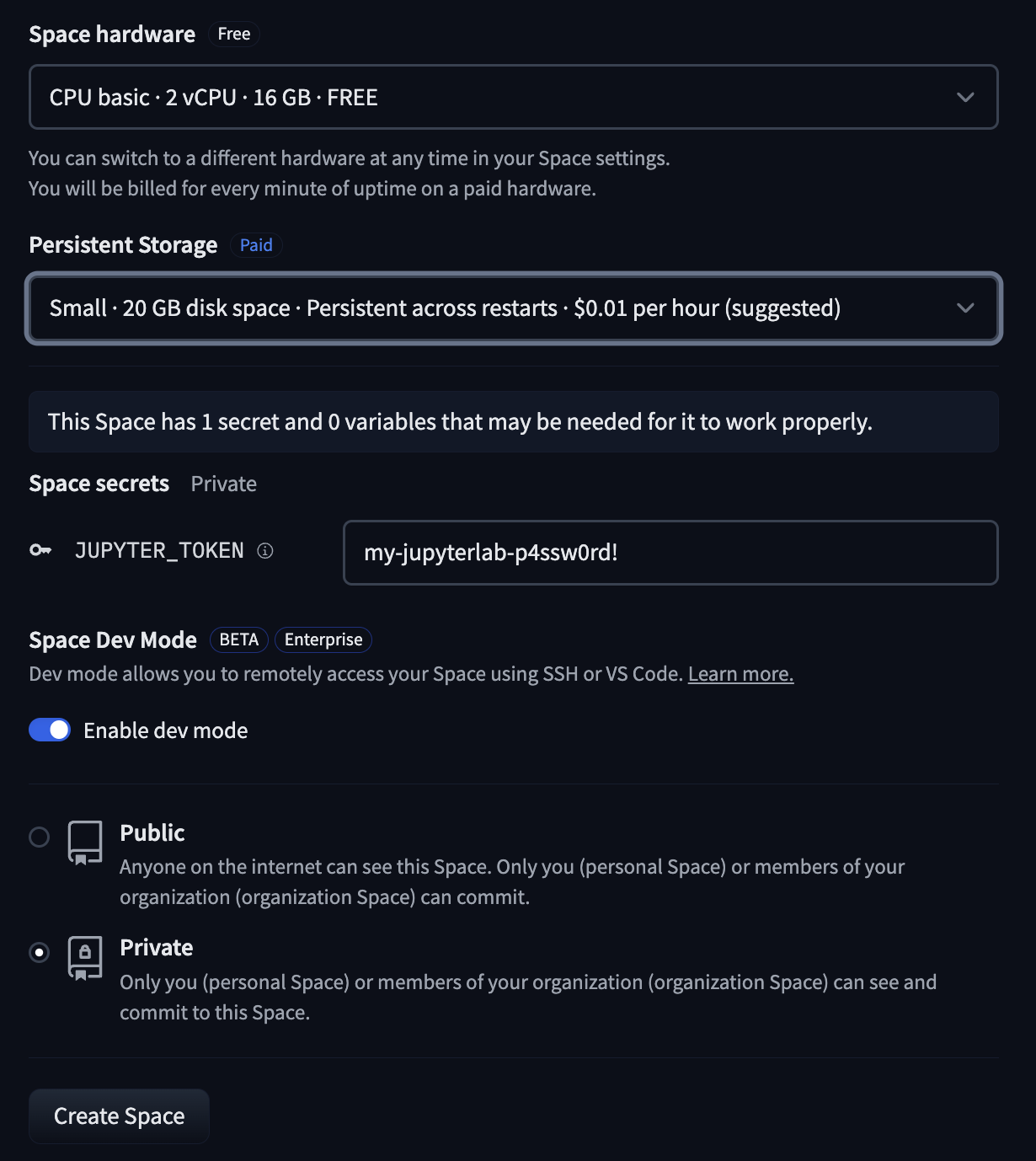This screenshot has height=1161, width=1036.
Task: Select the Public visibility radio button
Action: coord(40,837)
